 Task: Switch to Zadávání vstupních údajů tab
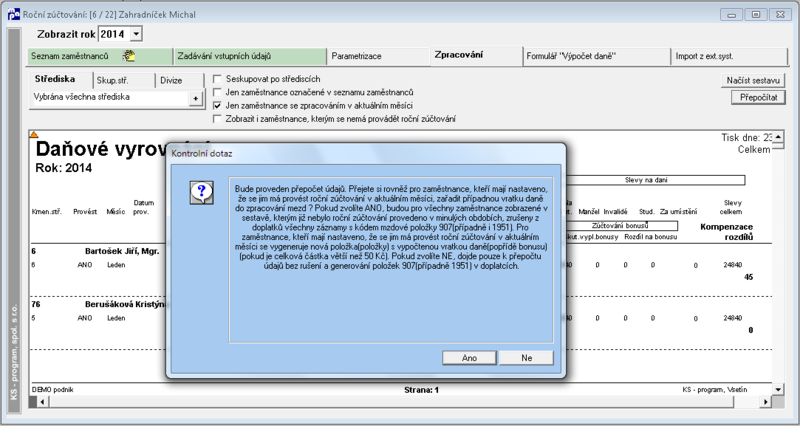[x=250, y=56]
